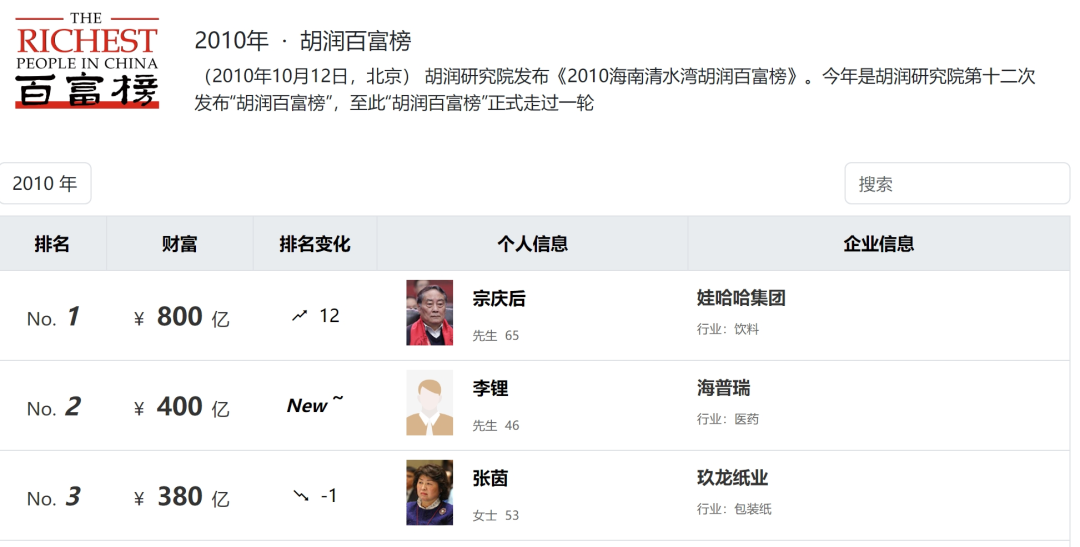Click the upward trend arrow icon for rank 1

click(x=299, y=316)
